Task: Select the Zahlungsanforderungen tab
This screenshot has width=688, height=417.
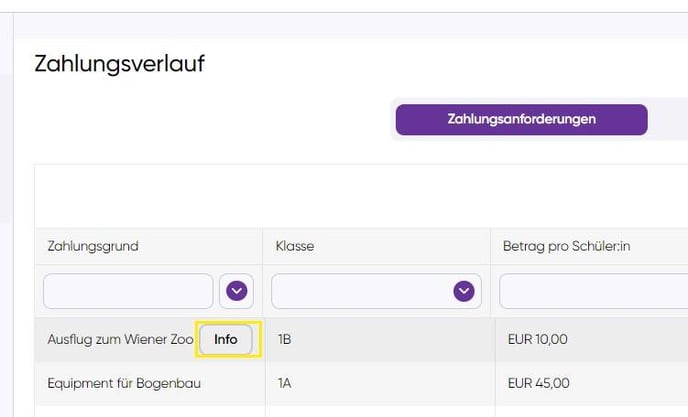Action: 521,119
